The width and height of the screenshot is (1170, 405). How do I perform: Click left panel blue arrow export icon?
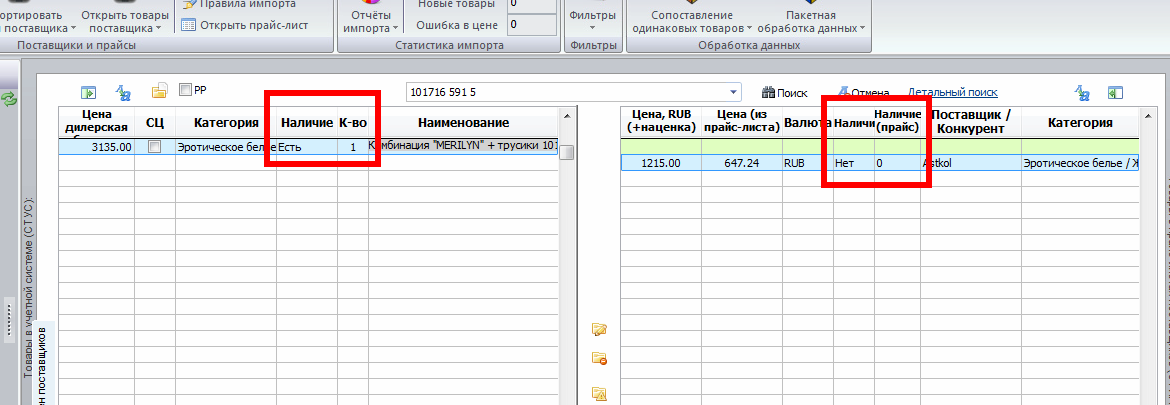click(x=89, y=92)
